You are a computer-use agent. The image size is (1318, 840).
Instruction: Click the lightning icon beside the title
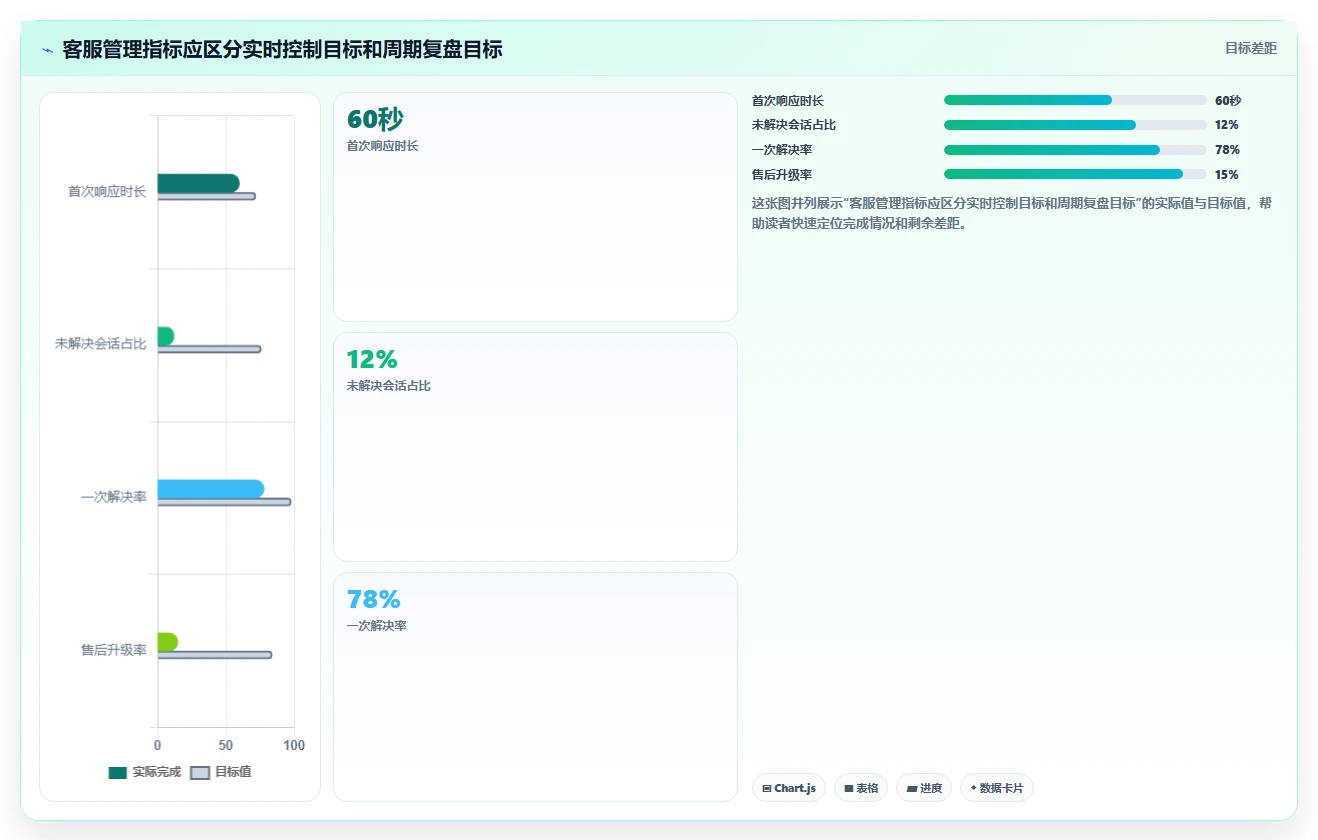(47, 50)
